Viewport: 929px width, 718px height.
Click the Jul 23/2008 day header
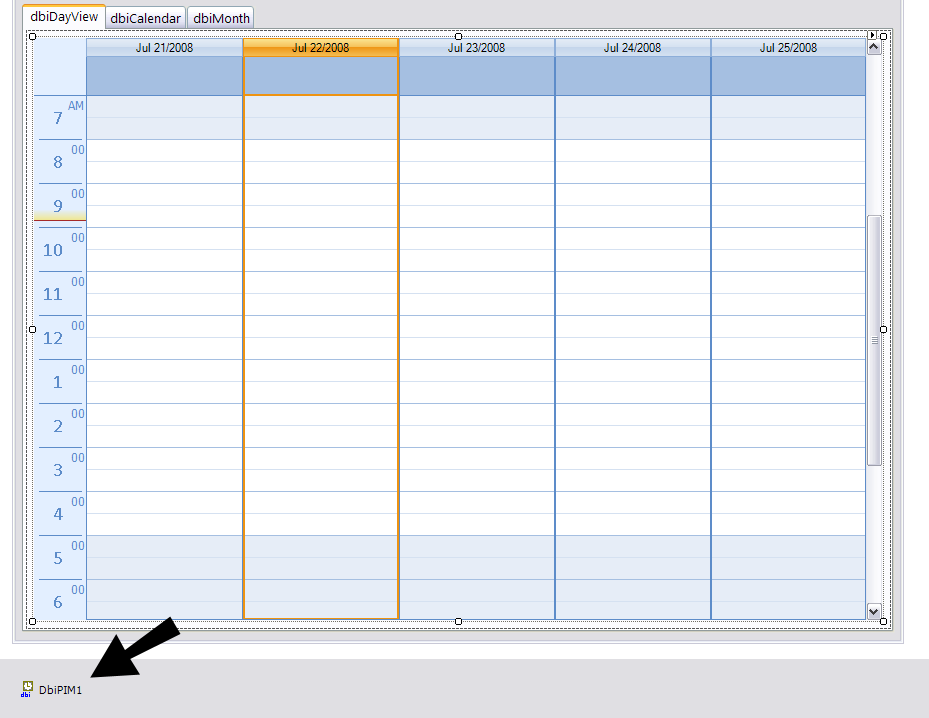476,47
